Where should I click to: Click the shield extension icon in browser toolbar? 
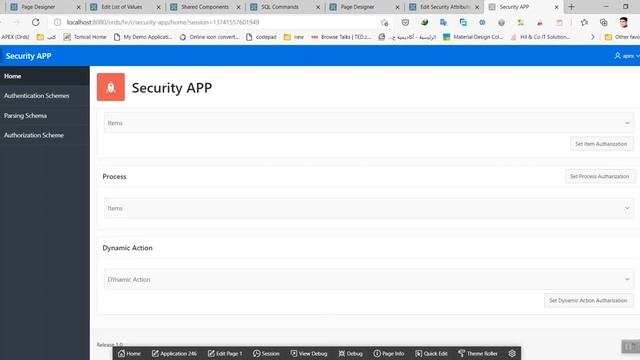[405, 23]
